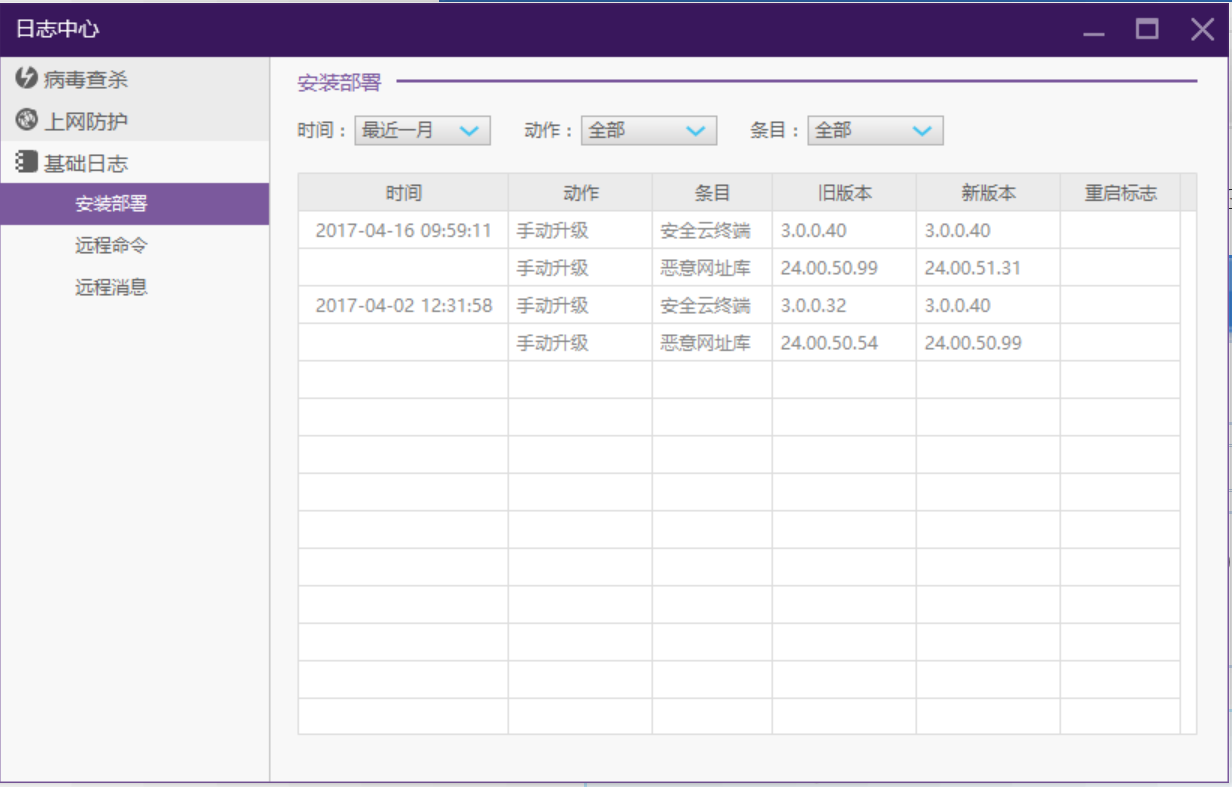Screen dimensions: 1232x787
Task: Click the basic log notebook icon
Action: click(x=26, y=162)
